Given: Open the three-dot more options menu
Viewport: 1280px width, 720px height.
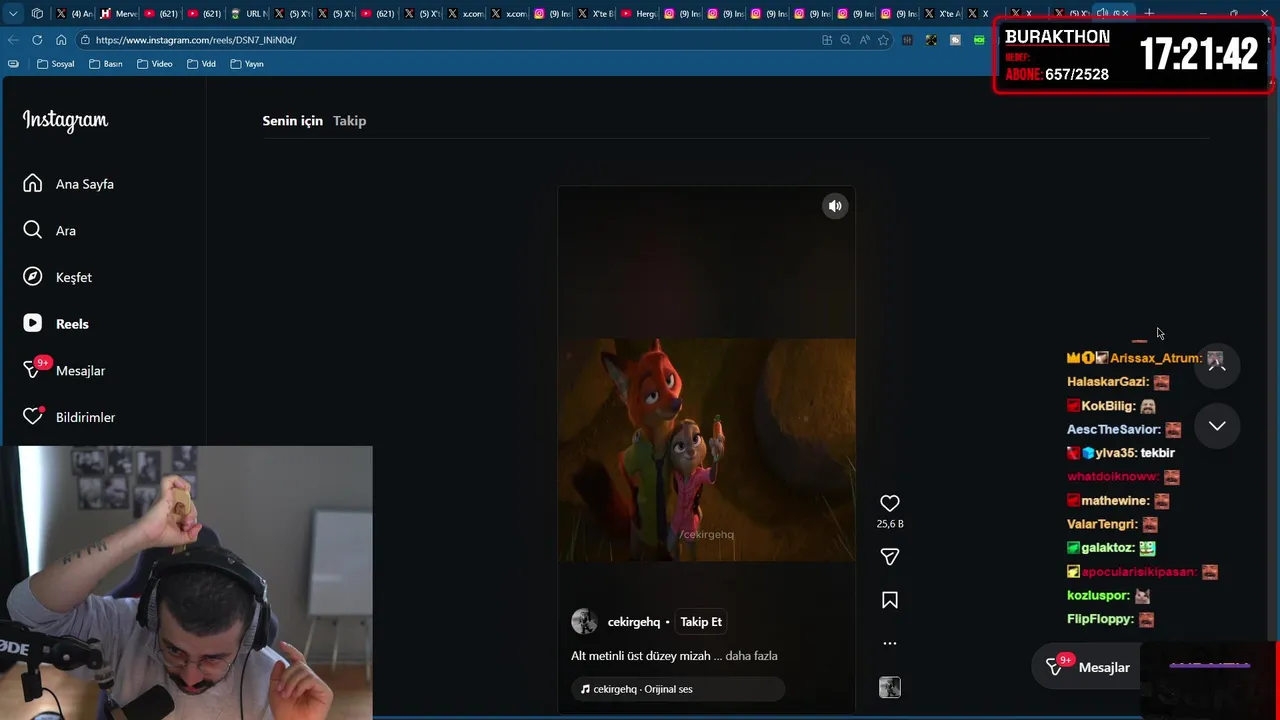Looking at the screenshot, I should [890, 643].
